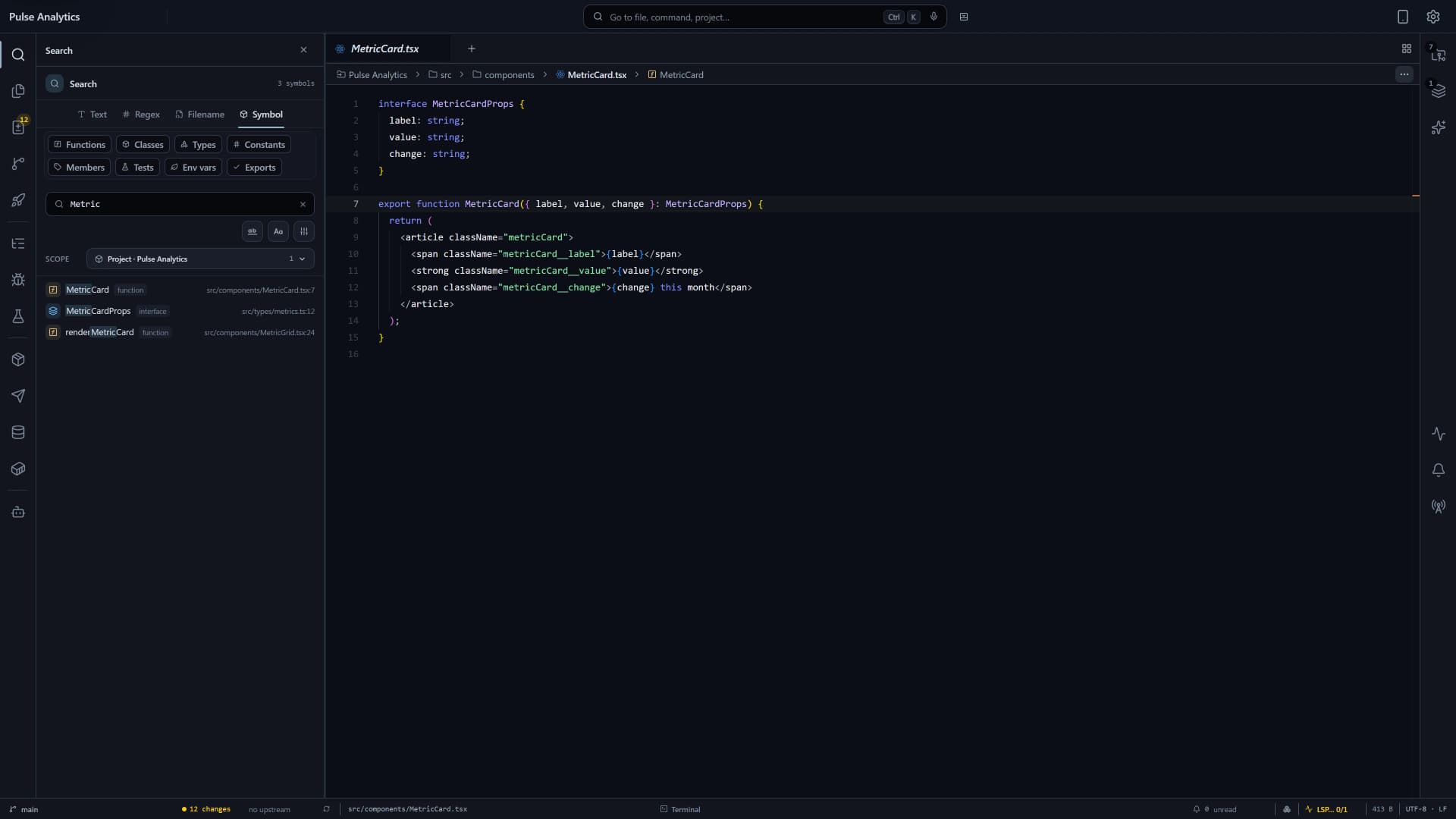Close the Search panel
This screenshot has height=819, width=1456.
(304, 50)
